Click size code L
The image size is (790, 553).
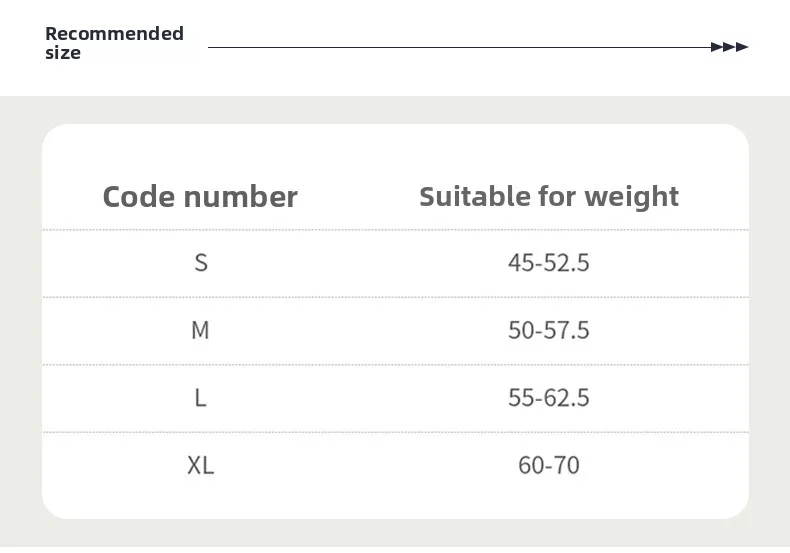coord(201,398)
